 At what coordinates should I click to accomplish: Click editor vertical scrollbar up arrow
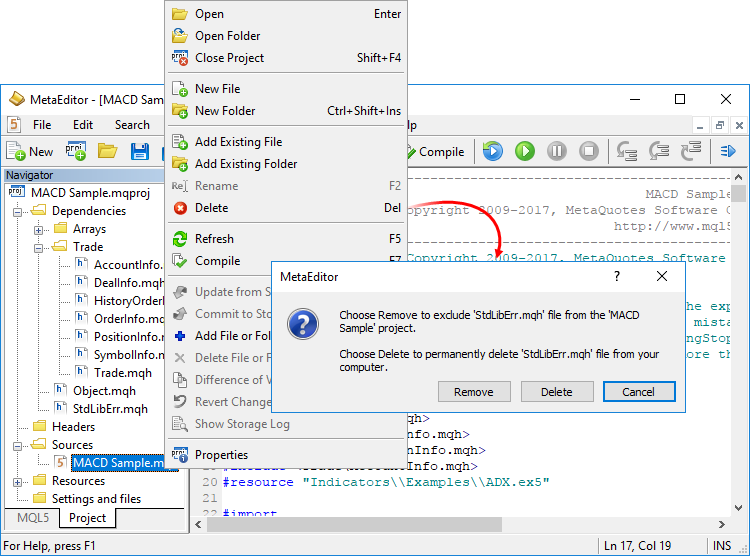click(739, 177)
